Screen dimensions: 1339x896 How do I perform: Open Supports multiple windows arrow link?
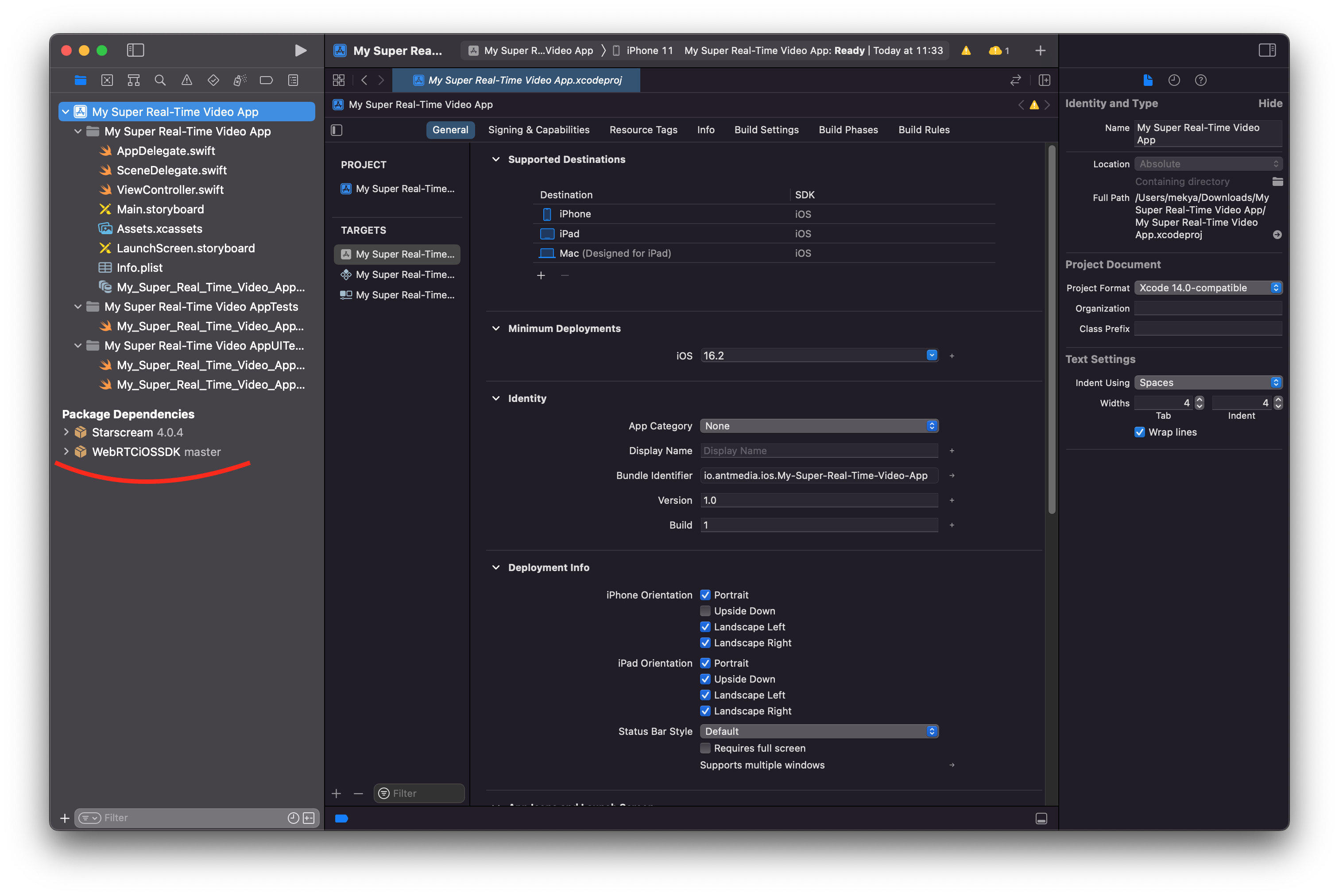tap(952, 765)
